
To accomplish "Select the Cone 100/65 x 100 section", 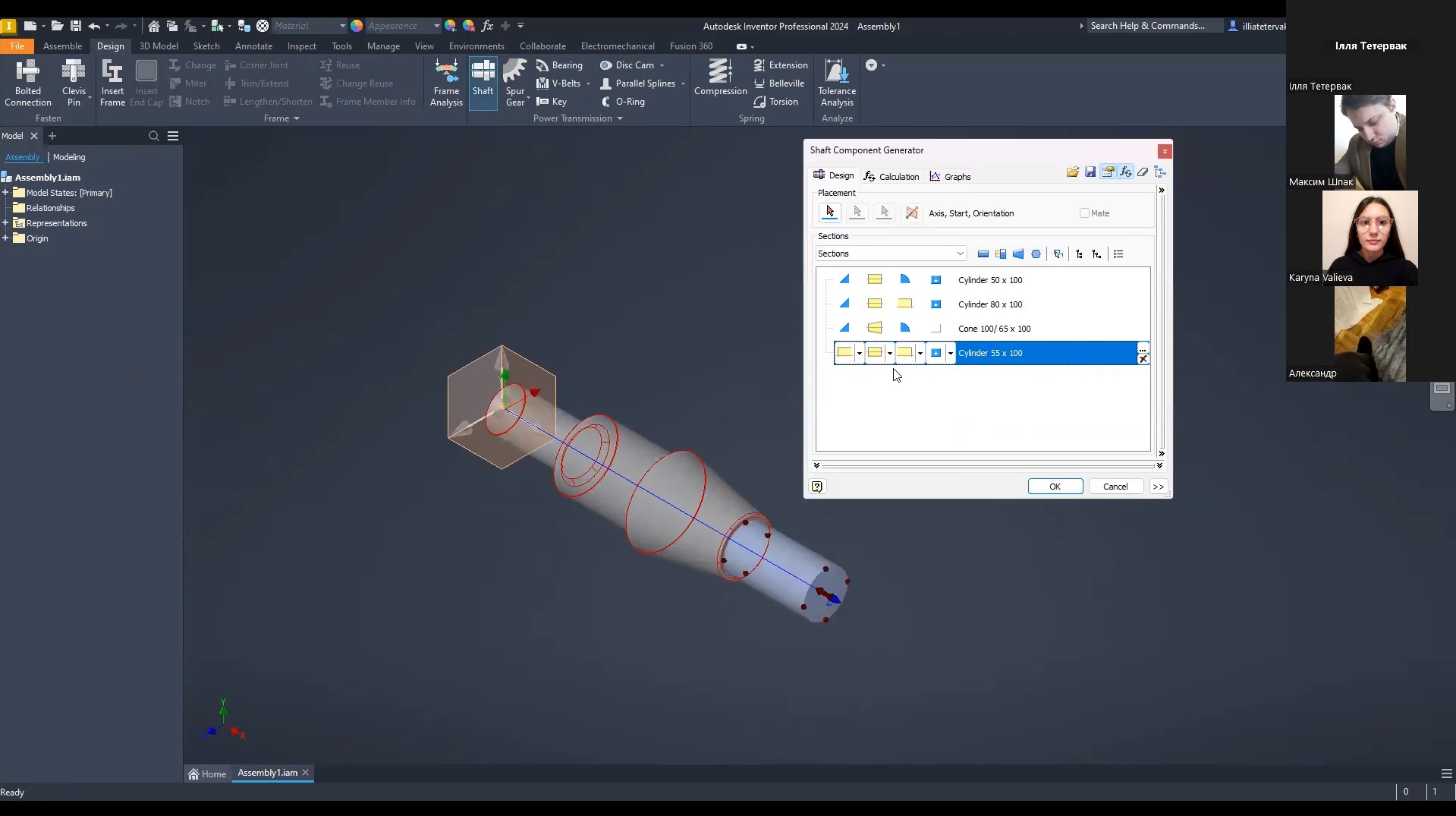I will [x=994, y=329].
